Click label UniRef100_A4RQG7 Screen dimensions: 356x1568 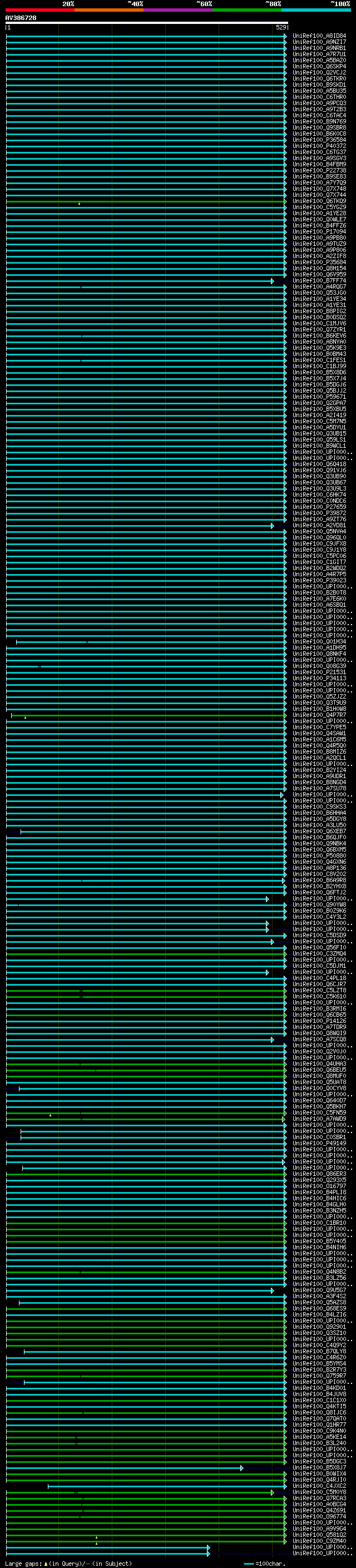click(319, 286)
